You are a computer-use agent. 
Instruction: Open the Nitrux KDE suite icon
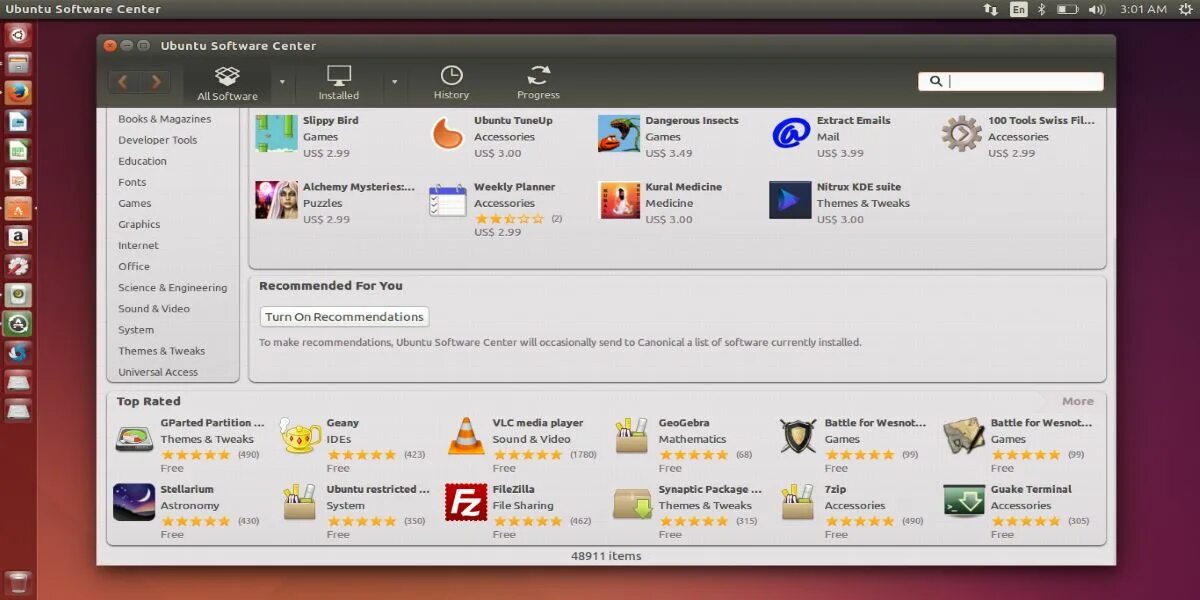tap(790, 200)
